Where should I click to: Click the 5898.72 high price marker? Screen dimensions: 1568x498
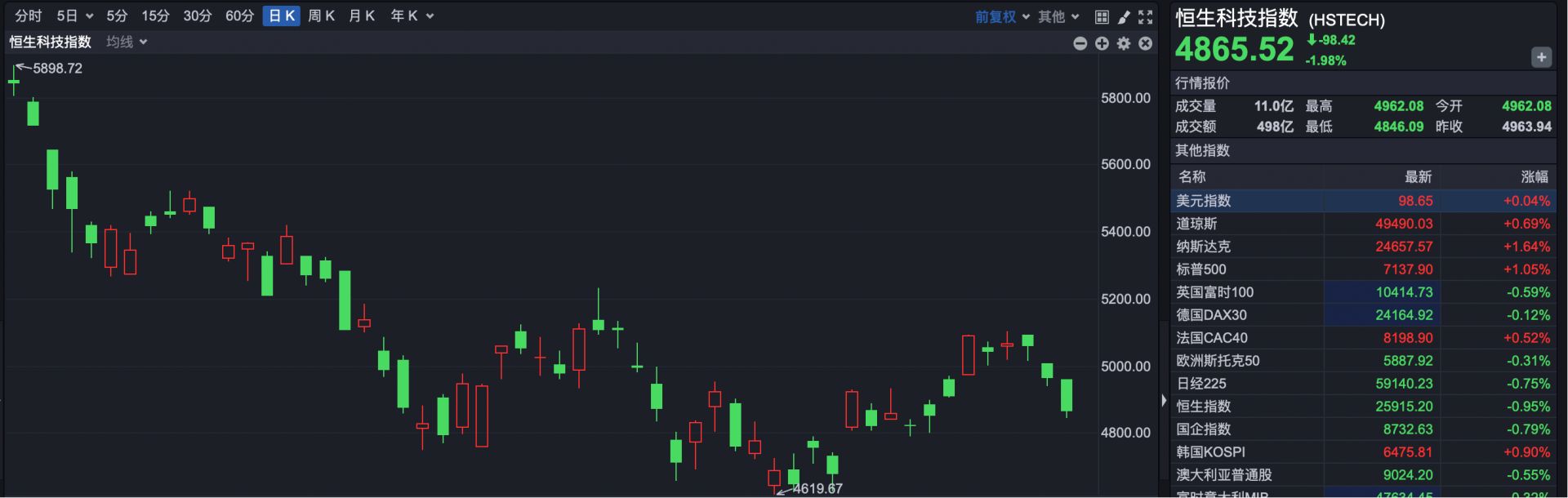click(x=57, y=69)
